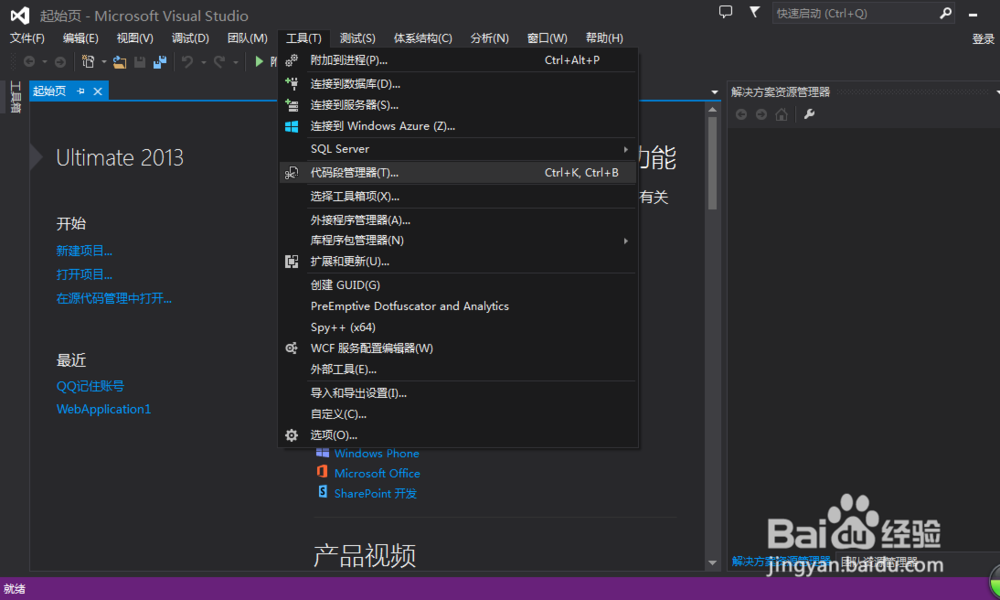The image size is (1000, 600).
Task: Click the navigate backward arrow icon
Action: [29, 62]
